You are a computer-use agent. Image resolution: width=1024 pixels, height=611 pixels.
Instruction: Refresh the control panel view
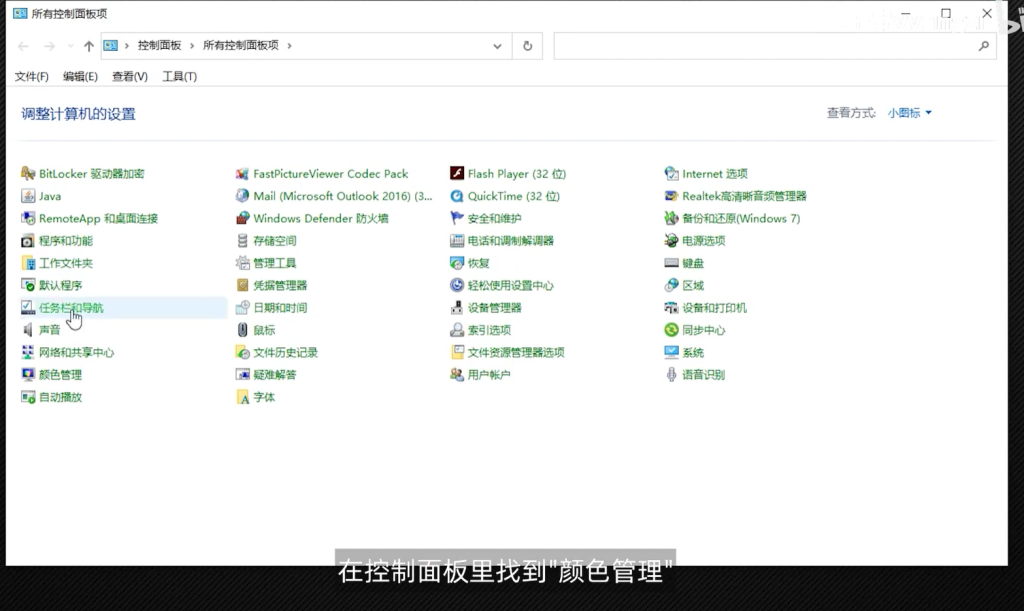(528, 46)
